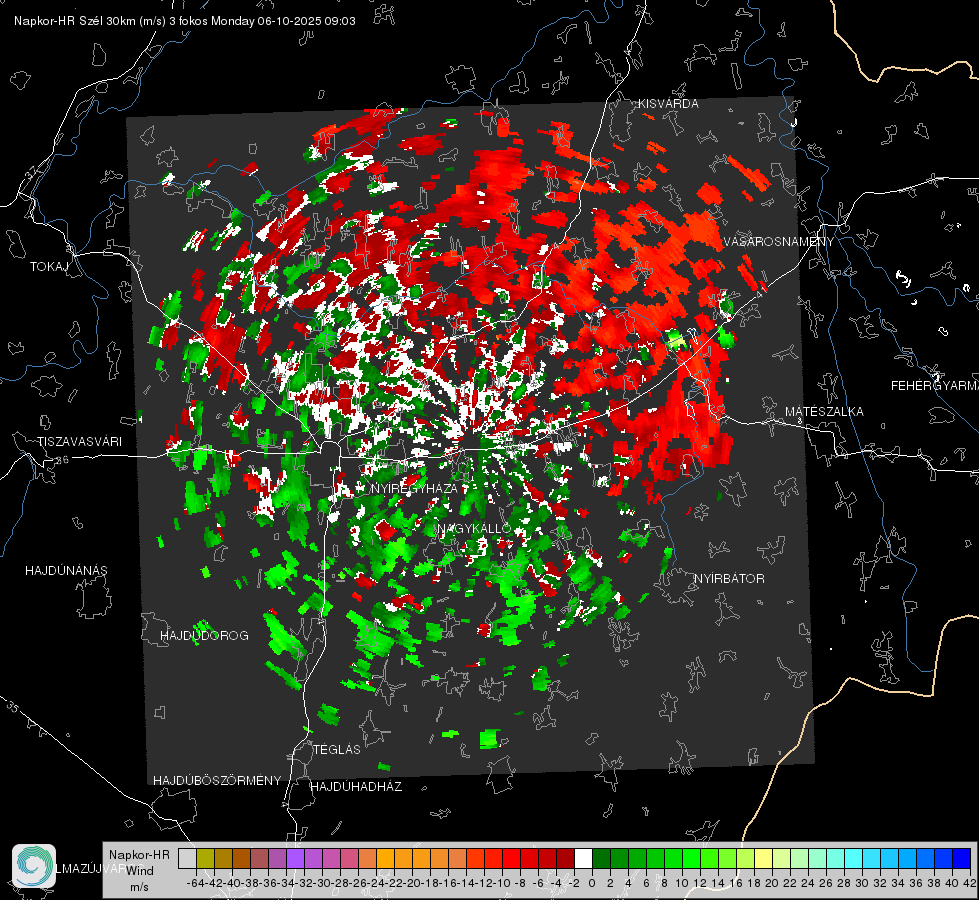Click the 42 value at scale end

pos(970,883)
